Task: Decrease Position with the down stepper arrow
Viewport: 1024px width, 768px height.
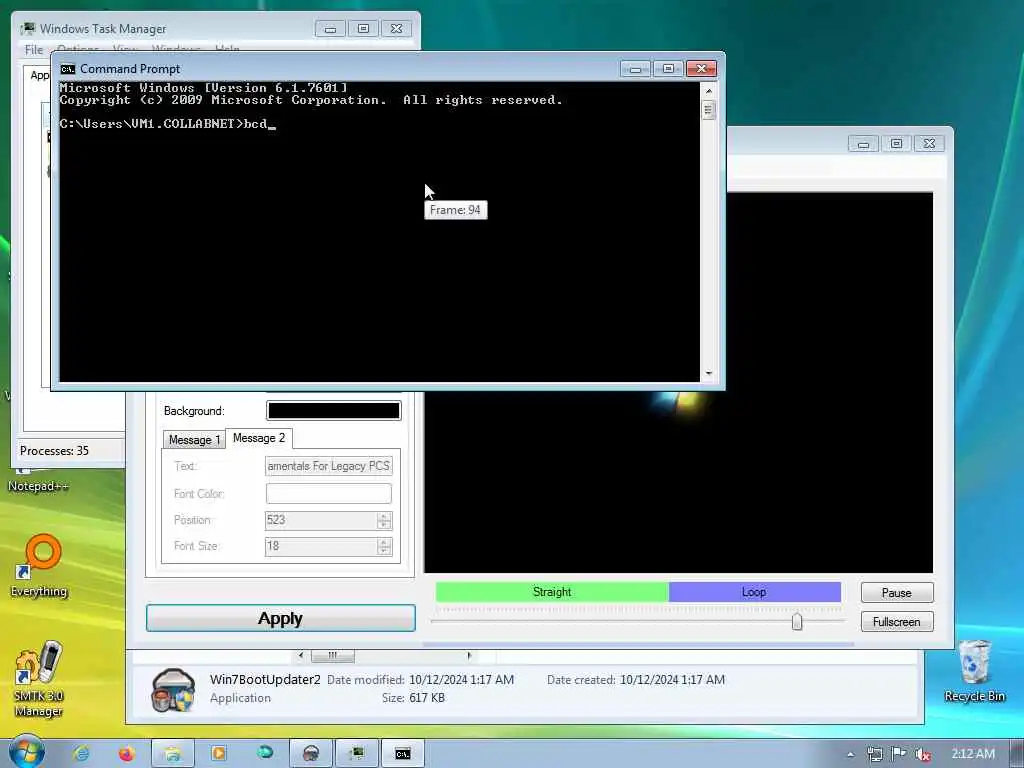Action: [384, 525]
